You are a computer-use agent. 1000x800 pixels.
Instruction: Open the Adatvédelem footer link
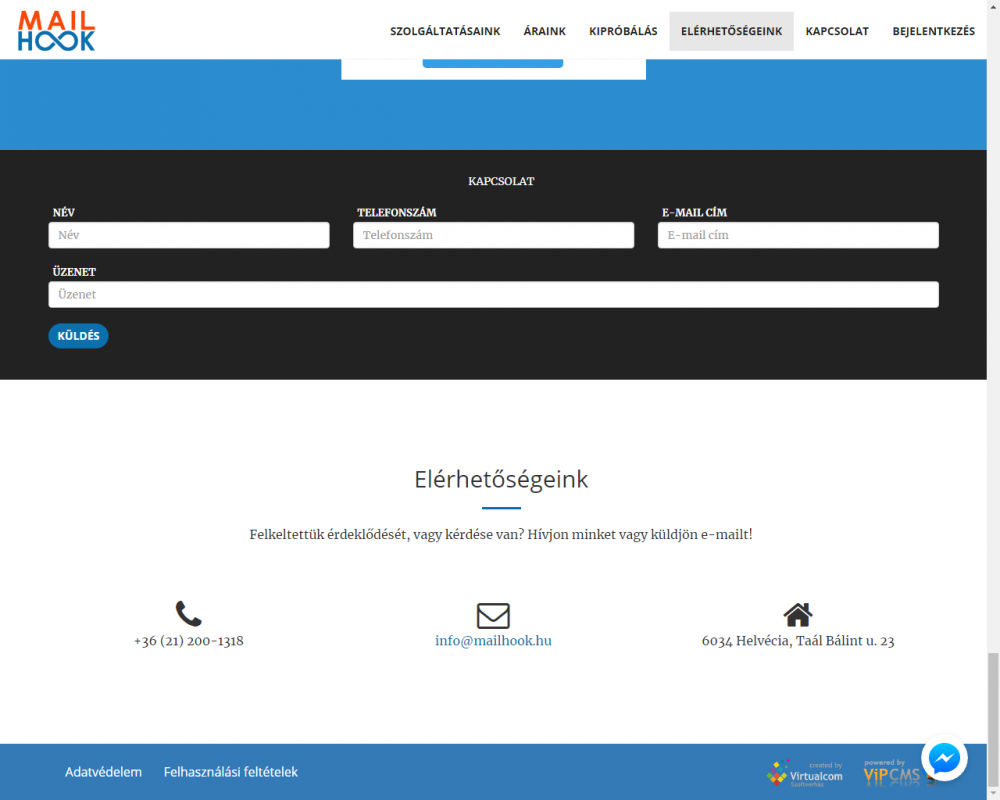point(103,772)
